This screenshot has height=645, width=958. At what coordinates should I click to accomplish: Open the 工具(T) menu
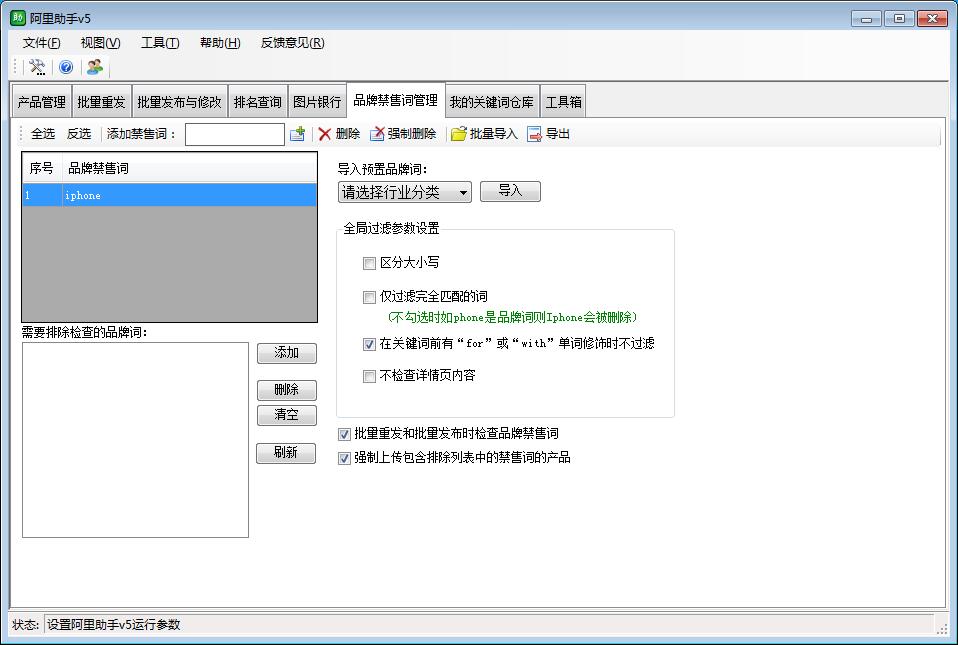pyautogui.click(x=160, y=43)
